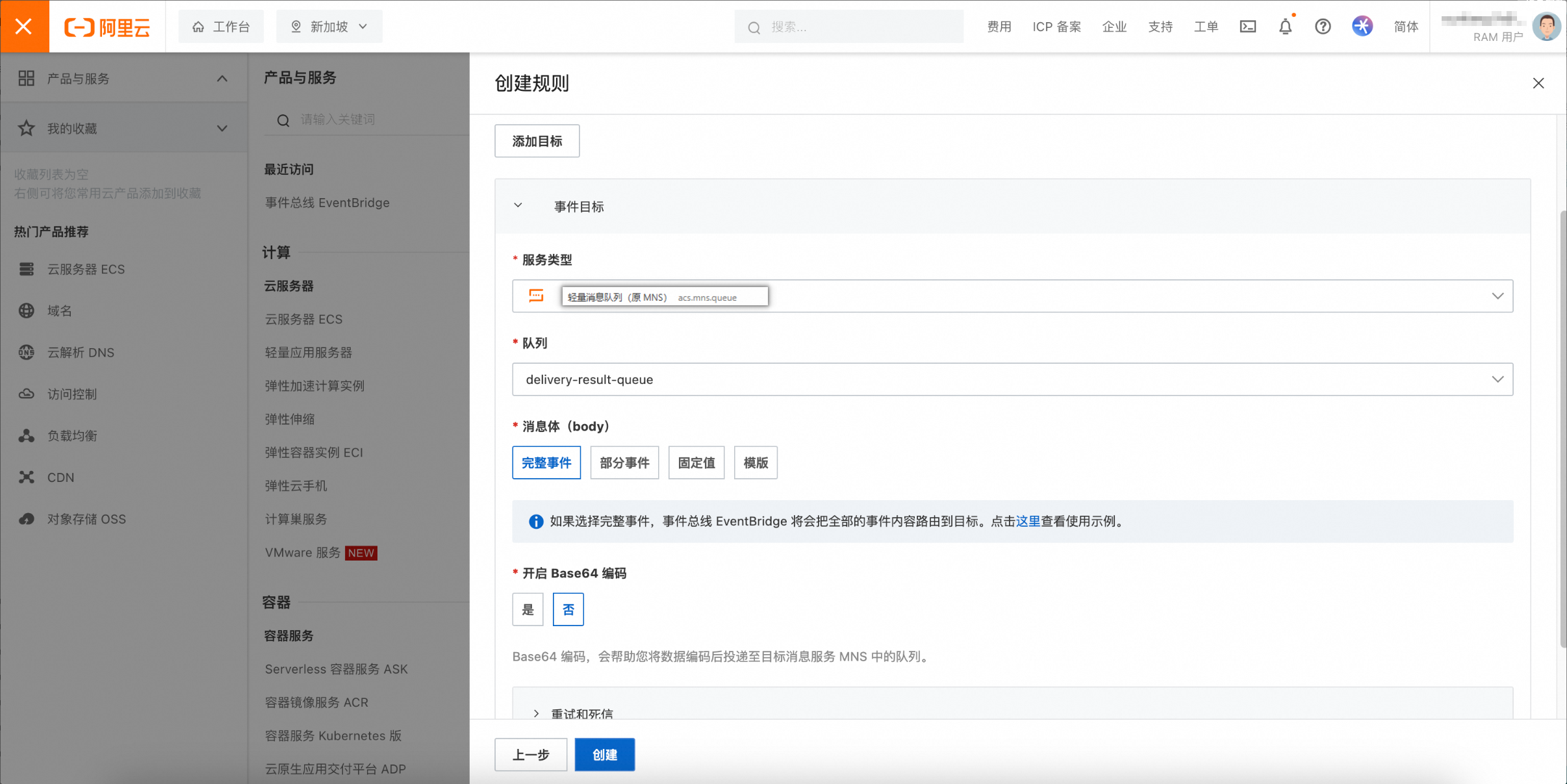Open the notifications bell
1567x784 pixels.
(x=1286, y=27)
